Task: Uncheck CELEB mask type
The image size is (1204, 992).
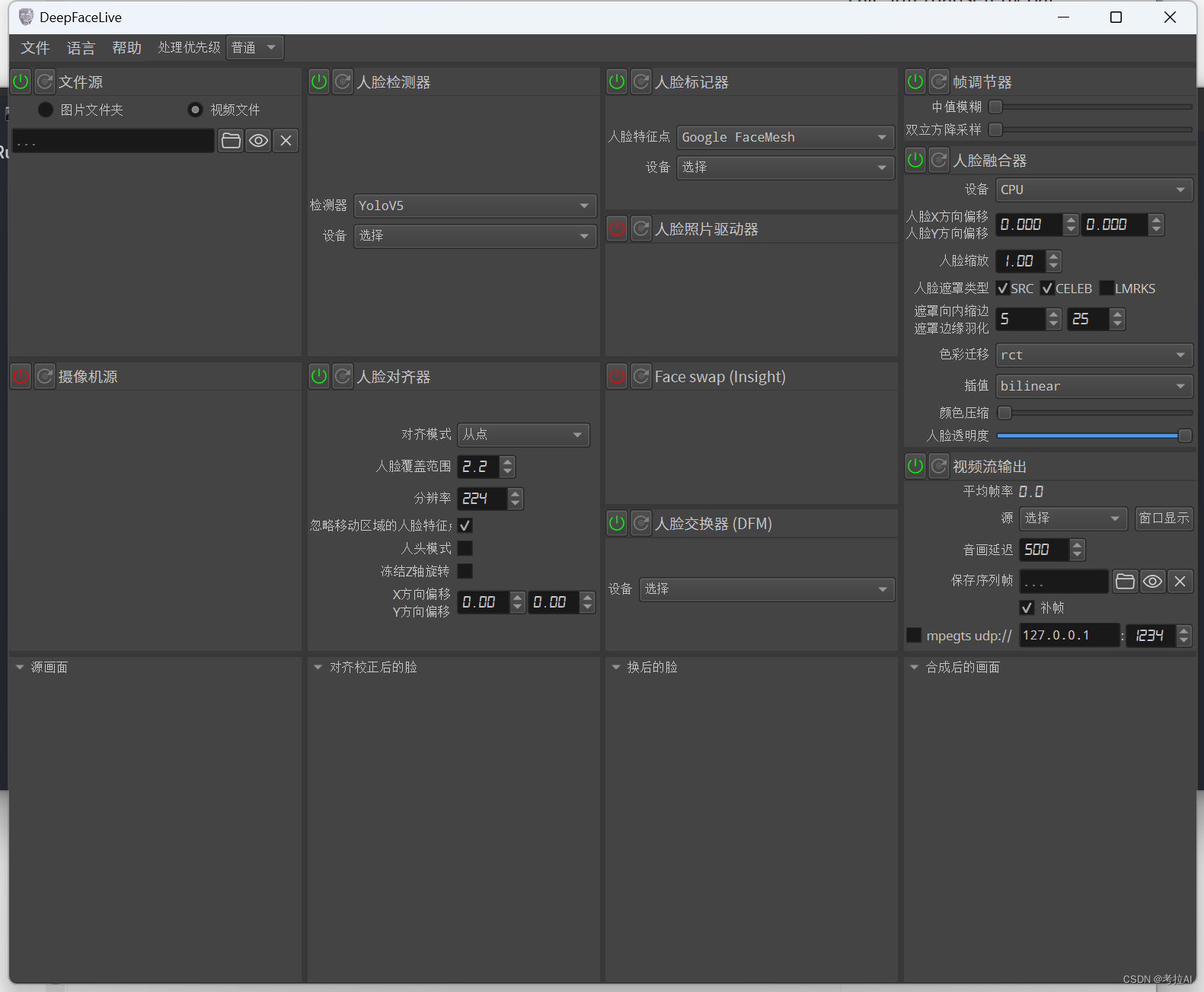Action: coord(1047,288)
